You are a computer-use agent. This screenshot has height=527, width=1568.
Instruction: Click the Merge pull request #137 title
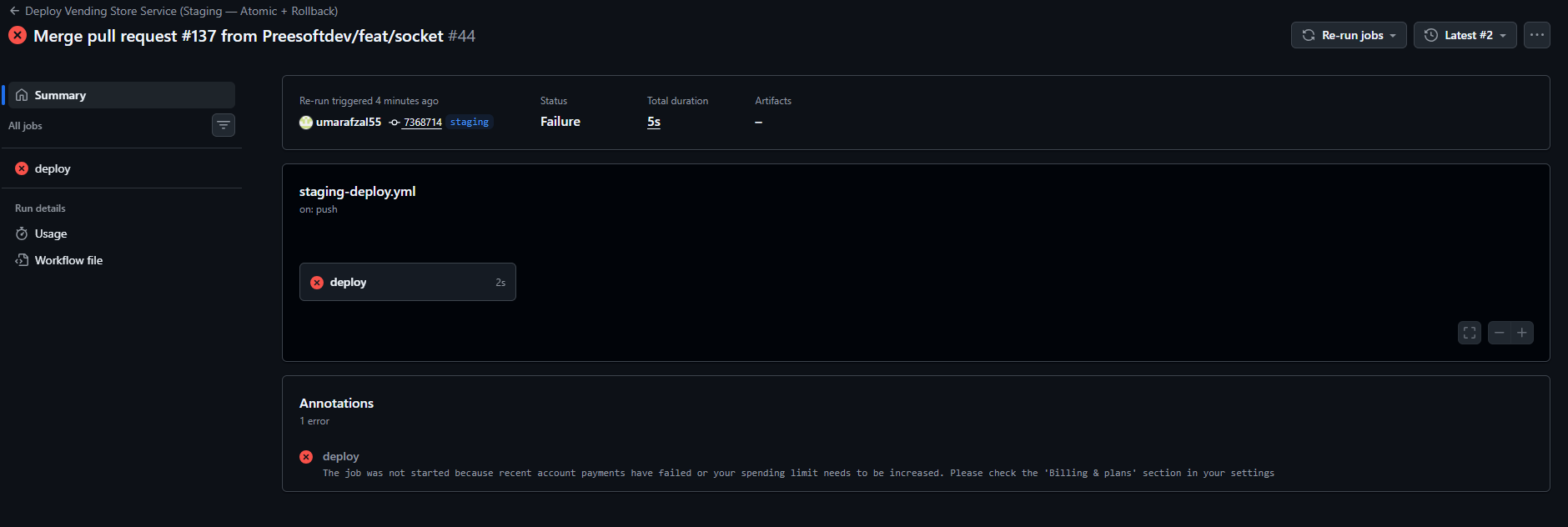[x=239, y=36]
